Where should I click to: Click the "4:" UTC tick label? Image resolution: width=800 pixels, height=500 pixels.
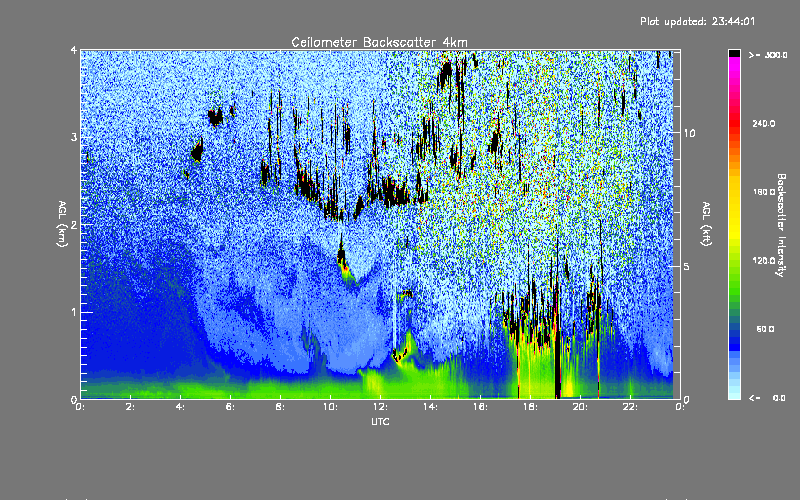click(180, 407)
